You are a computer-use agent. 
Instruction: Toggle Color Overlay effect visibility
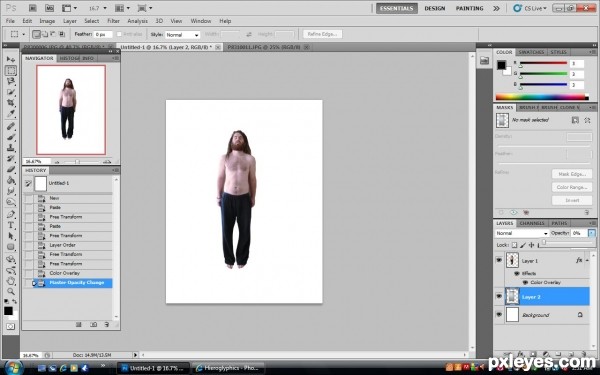525,282
